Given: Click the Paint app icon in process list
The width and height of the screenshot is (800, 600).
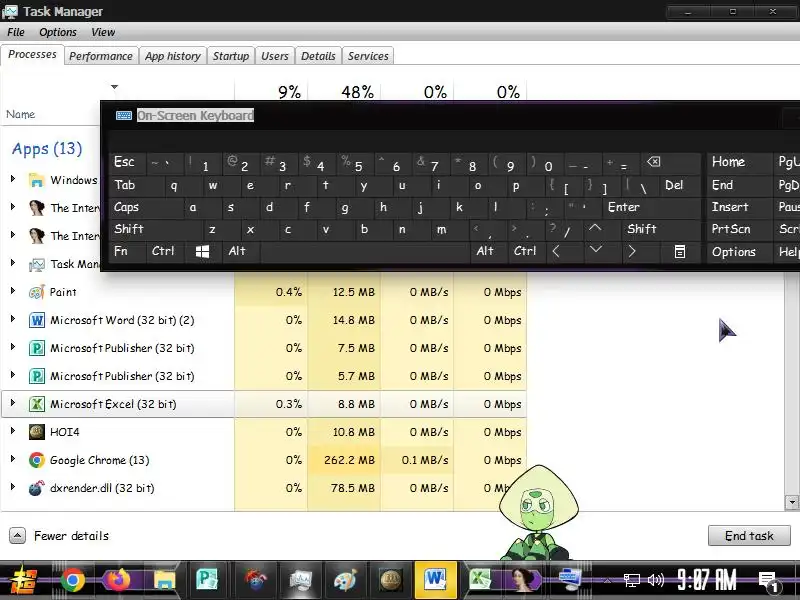Looking at the screenshot, I should pos(37,292).
